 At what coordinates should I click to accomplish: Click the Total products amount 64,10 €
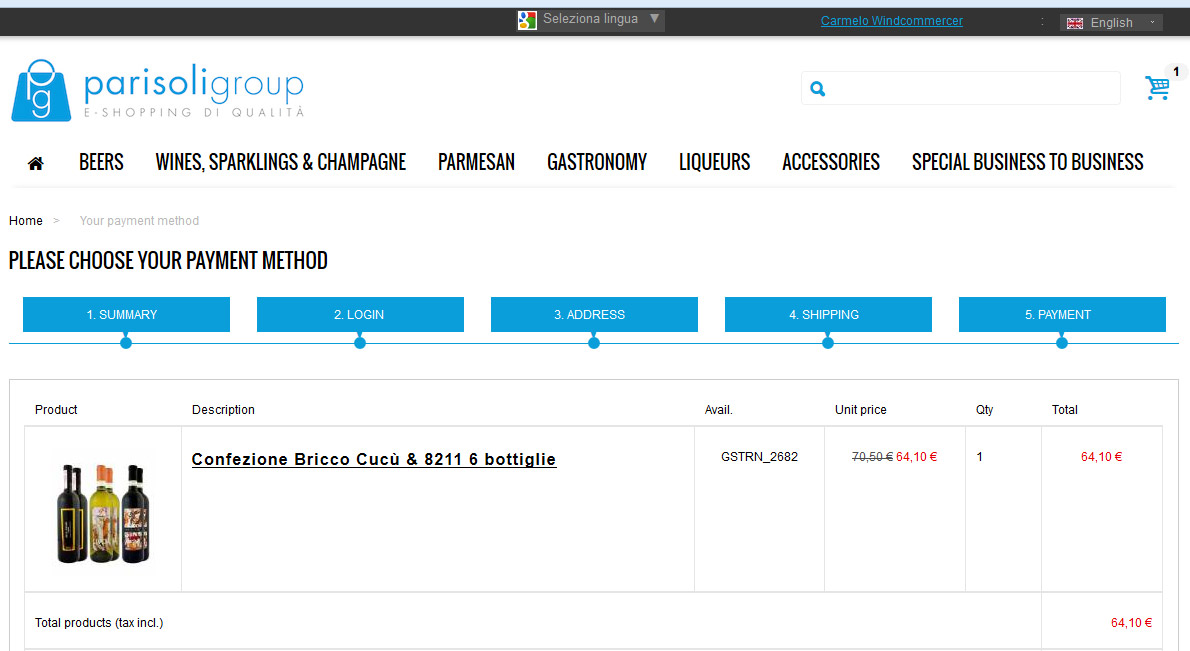[1132, 623]
